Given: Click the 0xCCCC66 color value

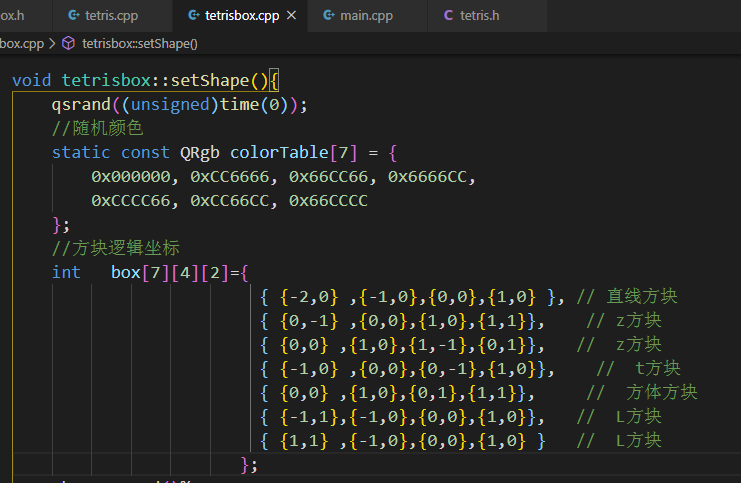Looking at the screenshot, I should point(131,200).
